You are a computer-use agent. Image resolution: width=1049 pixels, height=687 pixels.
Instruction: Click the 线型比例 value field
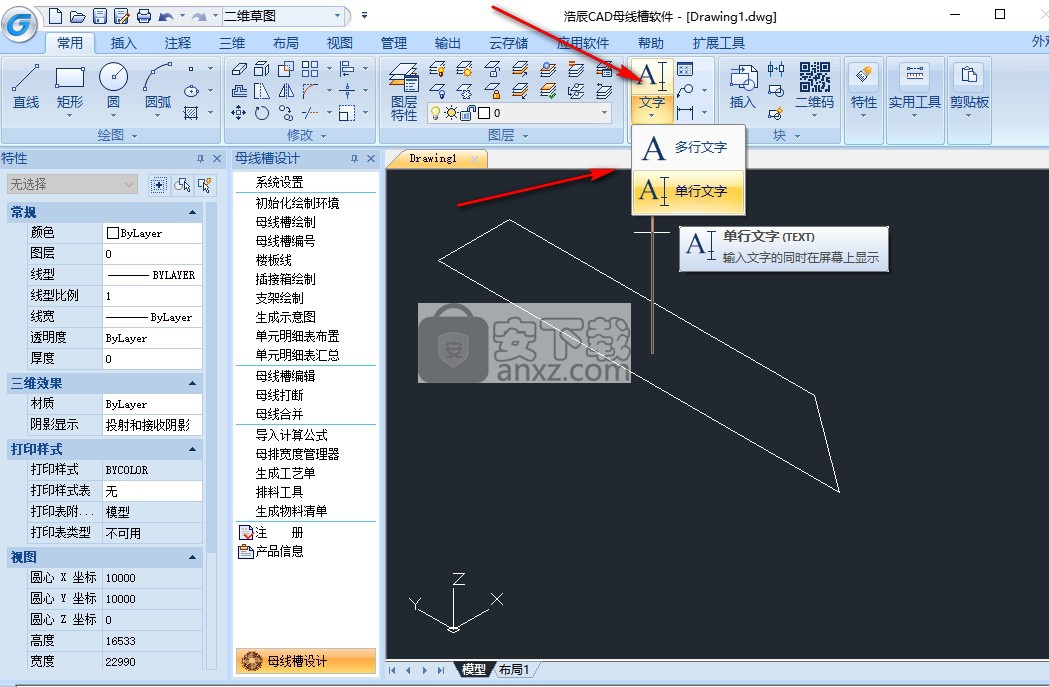point(152,296)
